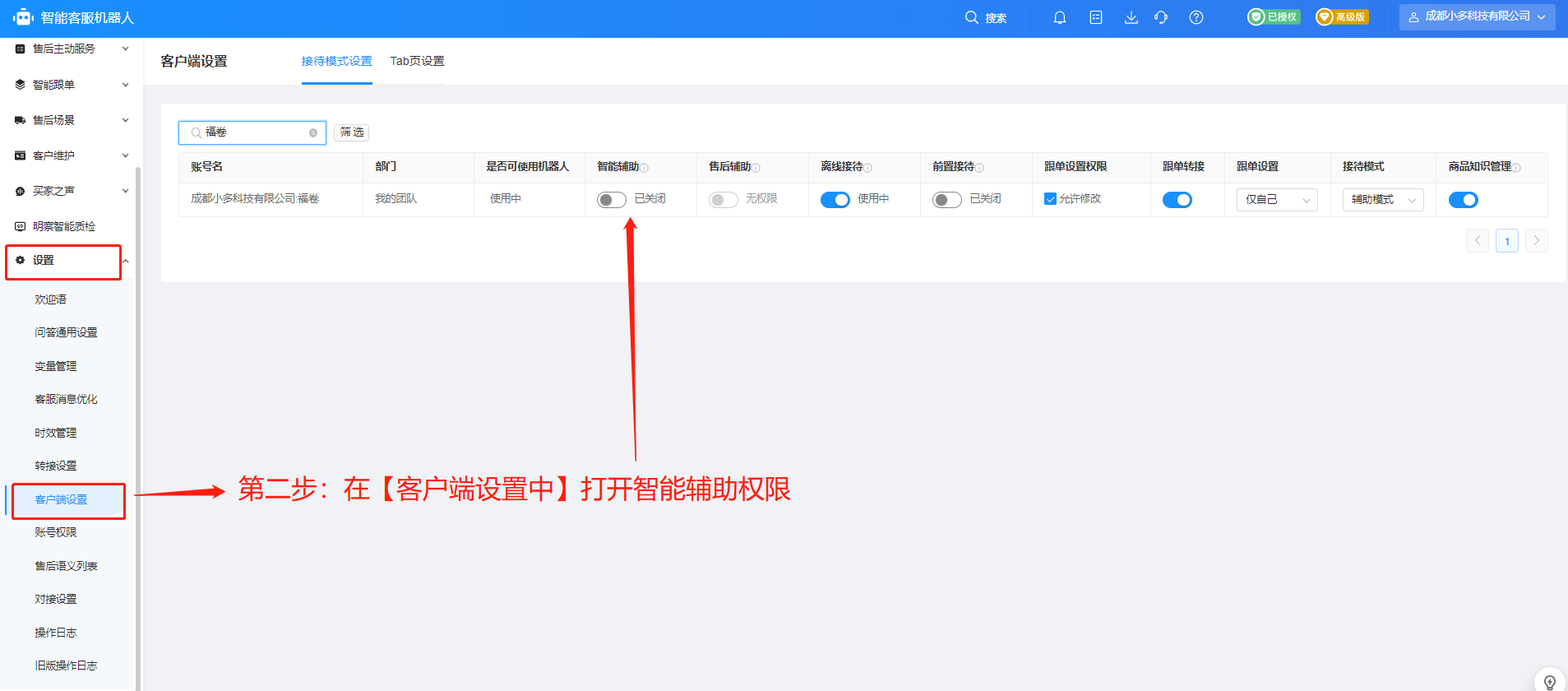Open the 接待模式 dropdown showing 辅助模式
1568x691 pixels.
(x=1383, y=200)
